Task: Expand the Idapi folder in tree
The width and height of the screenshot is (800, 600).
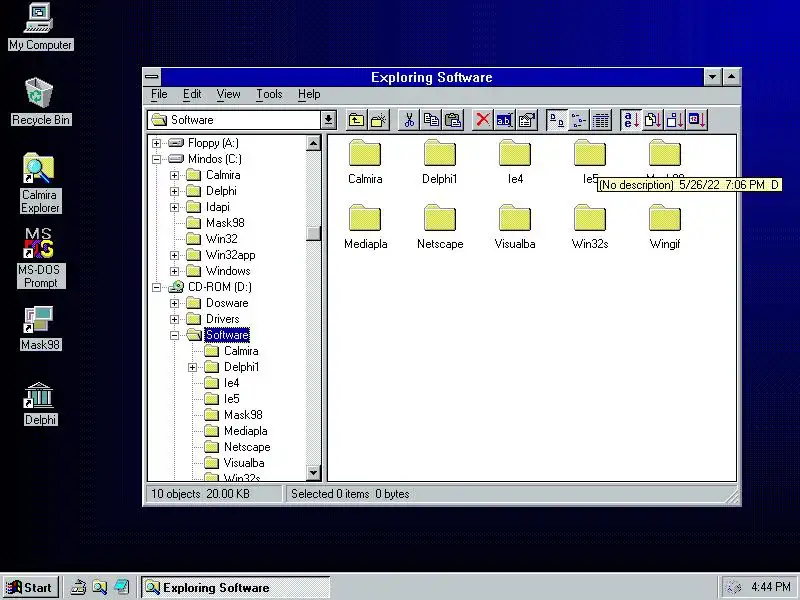Action: 174,207
